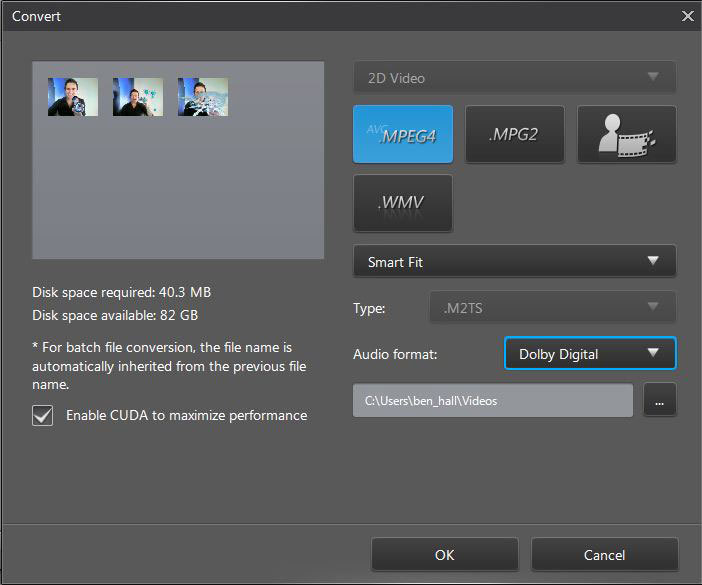This screenshot has width=702, height=585.
Task: Close the Convert dialog with X
Action: 687,16
